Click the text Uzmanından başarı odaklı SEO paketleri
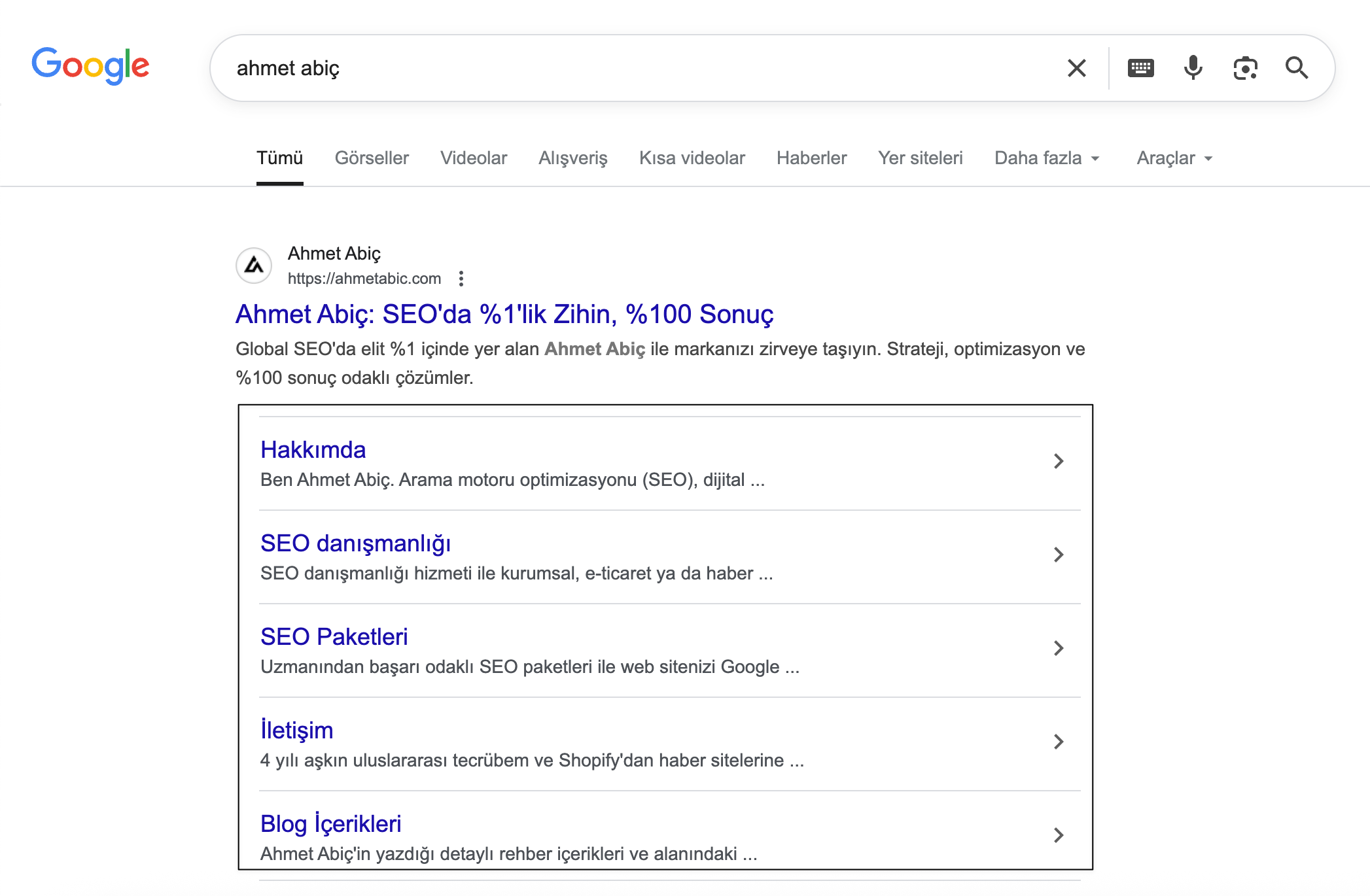The image size is (1370, 896). tap(530, 667)
